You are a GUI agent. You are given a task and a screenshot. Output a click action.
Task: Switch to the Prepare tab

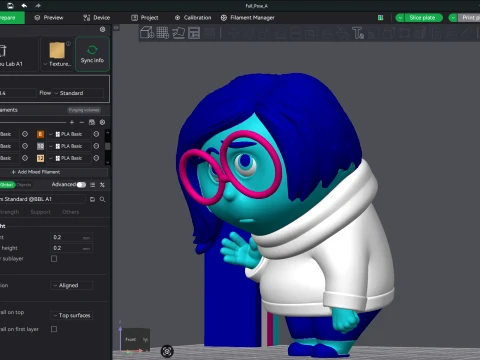[11, 18]
